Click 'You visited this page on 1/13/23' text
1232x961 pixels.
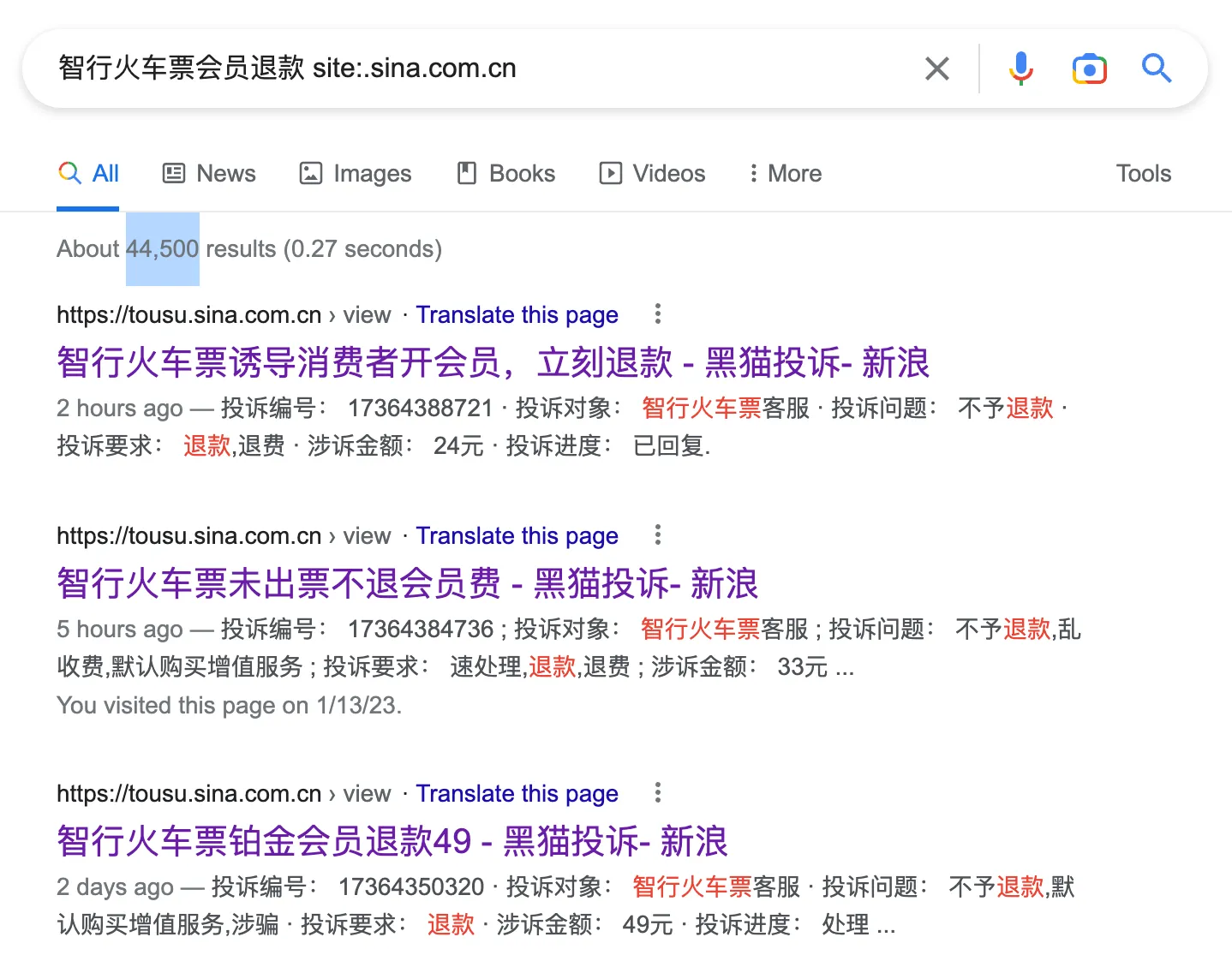coord(229,706)
